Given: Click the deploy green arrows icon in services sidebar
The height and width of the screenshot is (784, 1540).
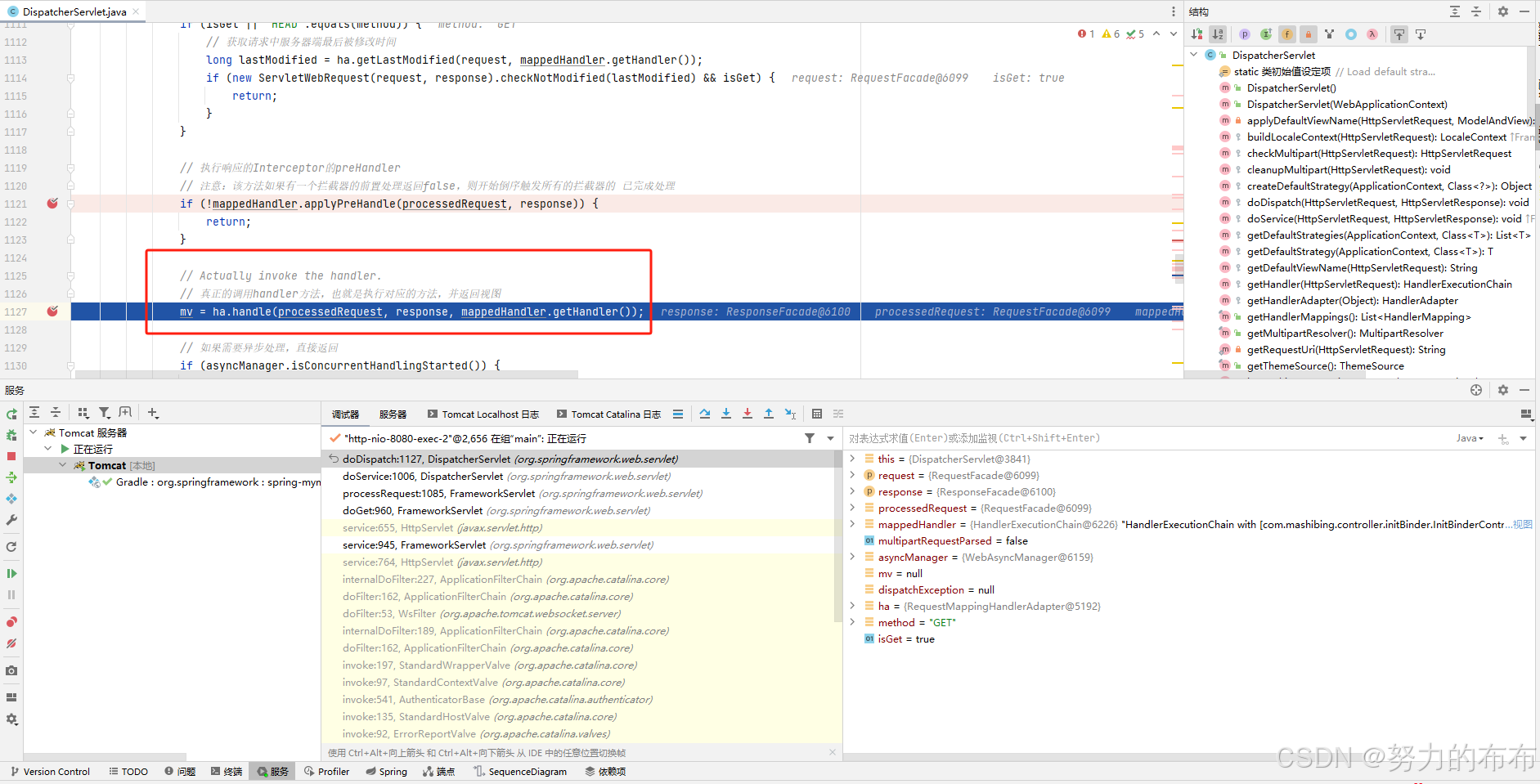Looking at the screenshot, I should pos(11,477).
